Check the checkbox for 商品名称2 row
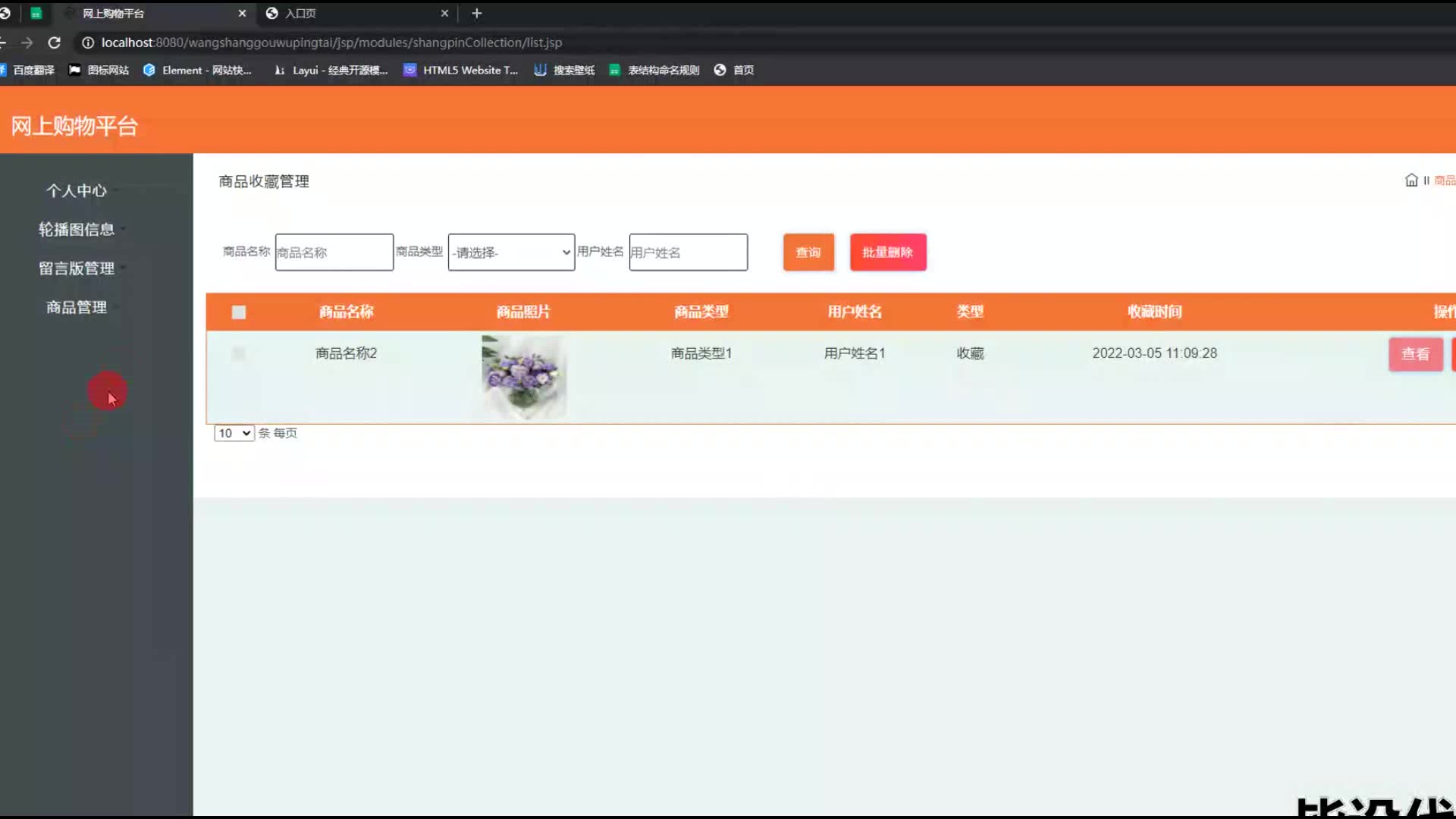 [239, 353]
